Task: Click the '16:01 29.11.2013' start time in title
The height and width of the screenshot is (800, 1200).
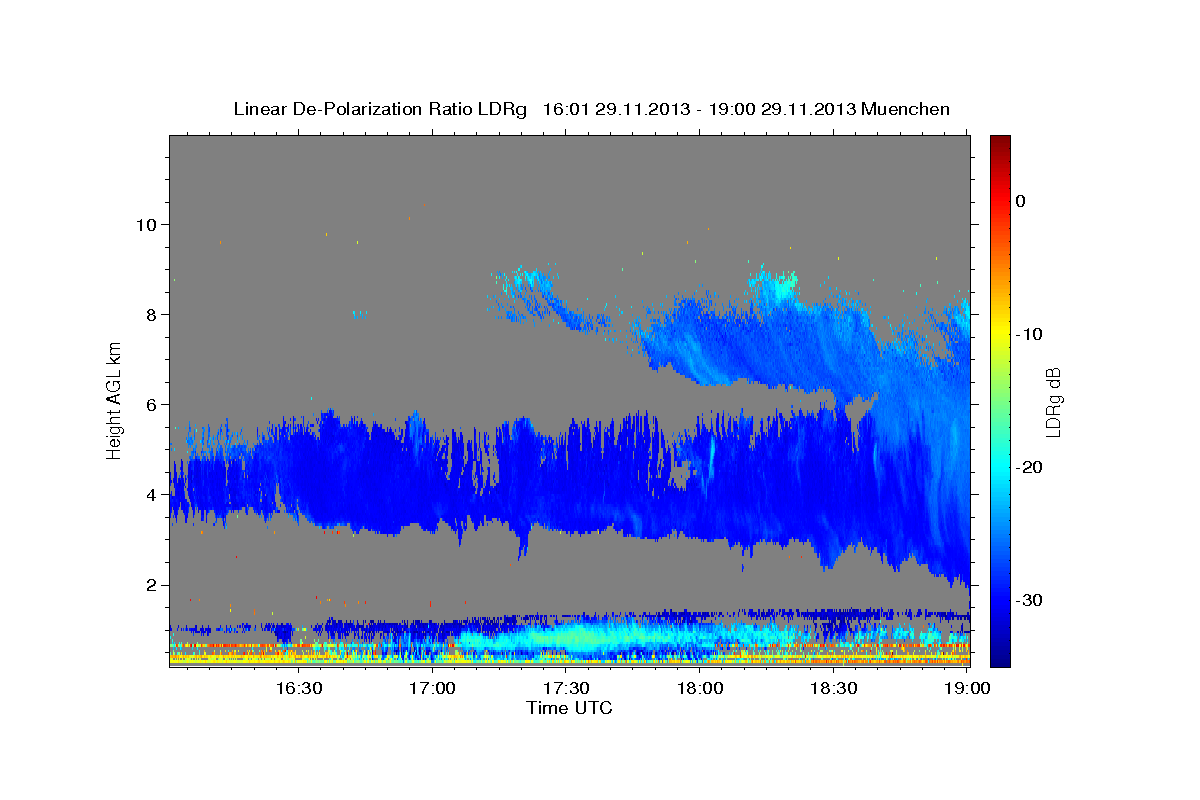Action: pos(616,109)
